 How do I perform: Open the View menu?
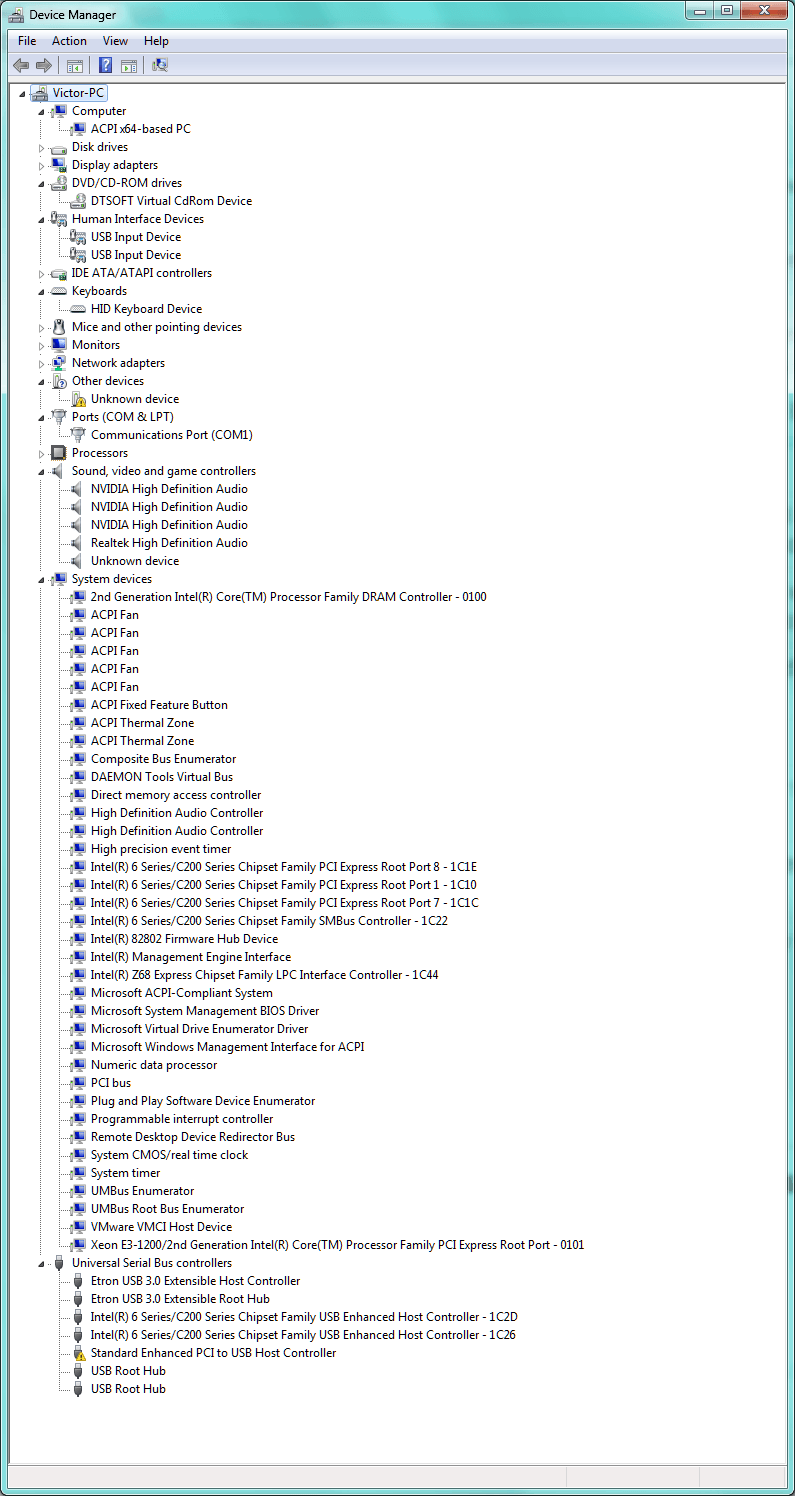[x=115, y=41]
